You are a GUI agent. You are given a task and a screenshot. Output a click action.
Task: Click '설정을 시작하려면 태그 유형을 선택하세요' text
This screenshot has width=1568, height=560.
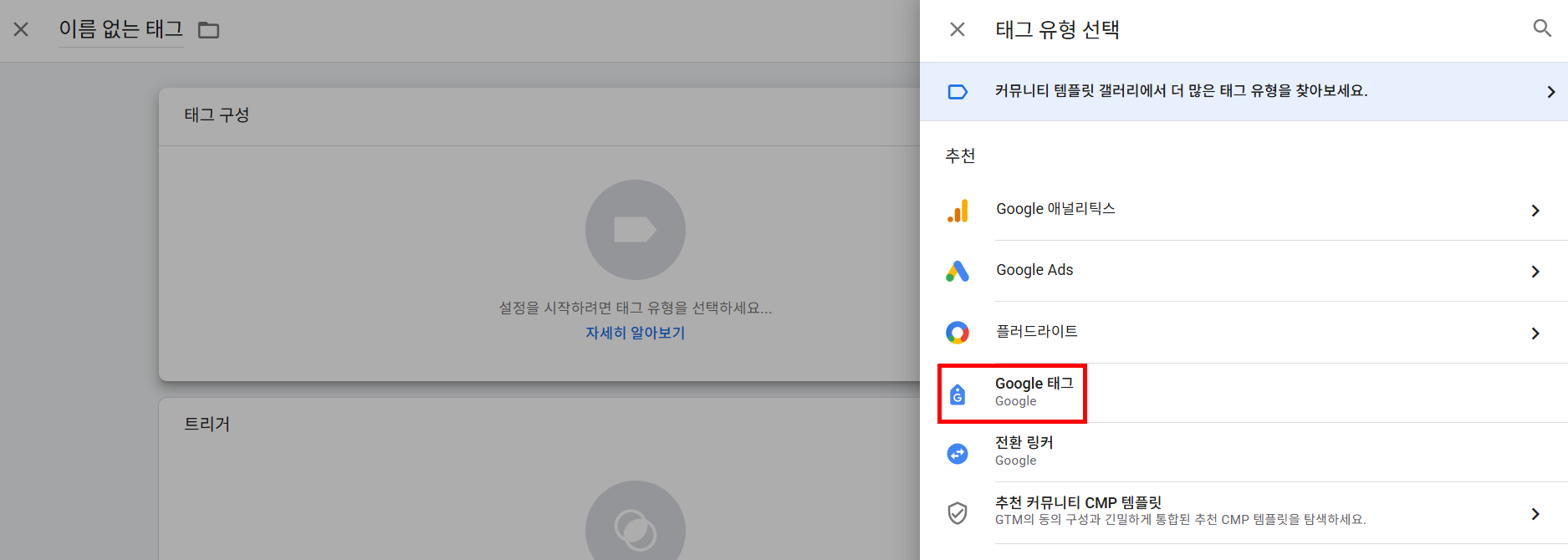pyautogui.click(x=636, y=308)
